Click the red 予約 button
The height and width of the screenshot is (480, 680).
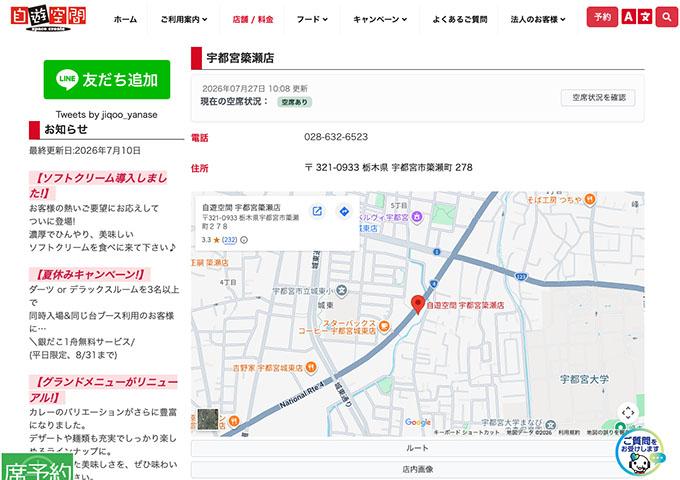point(602,17)
